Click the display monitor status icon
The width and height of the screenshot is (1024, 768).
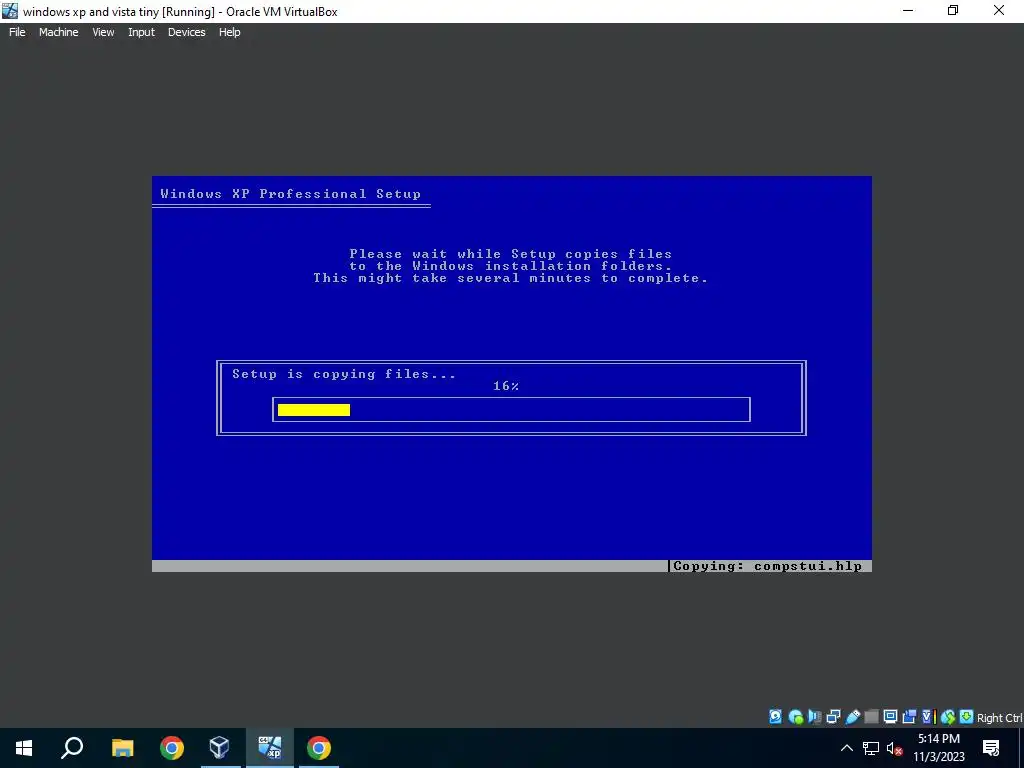[x=890, y=717]
